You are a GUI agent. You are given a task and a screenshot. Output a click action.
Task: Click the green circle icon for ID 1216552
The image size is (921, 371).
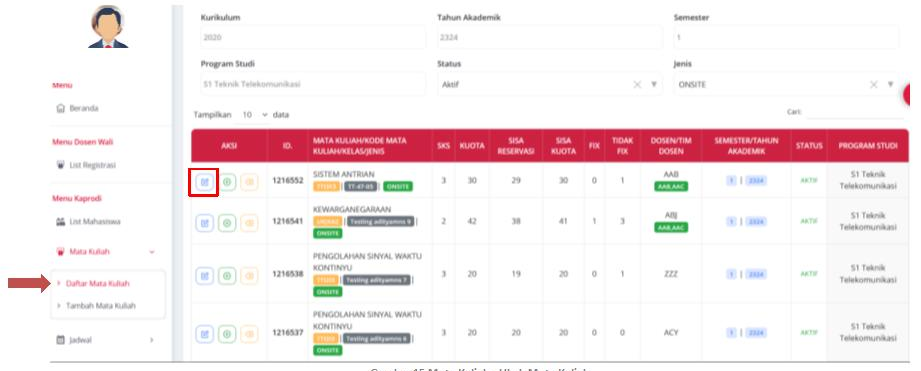(x=227, y=182)
